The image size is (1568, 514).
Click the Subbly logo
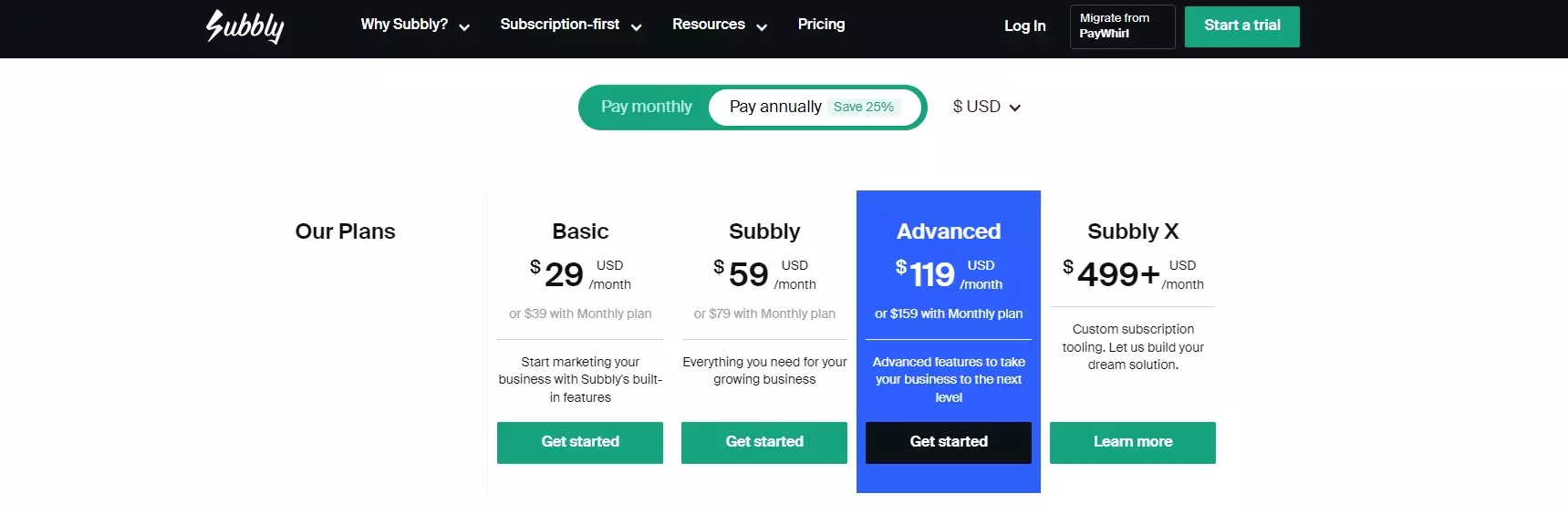[244, 26]
